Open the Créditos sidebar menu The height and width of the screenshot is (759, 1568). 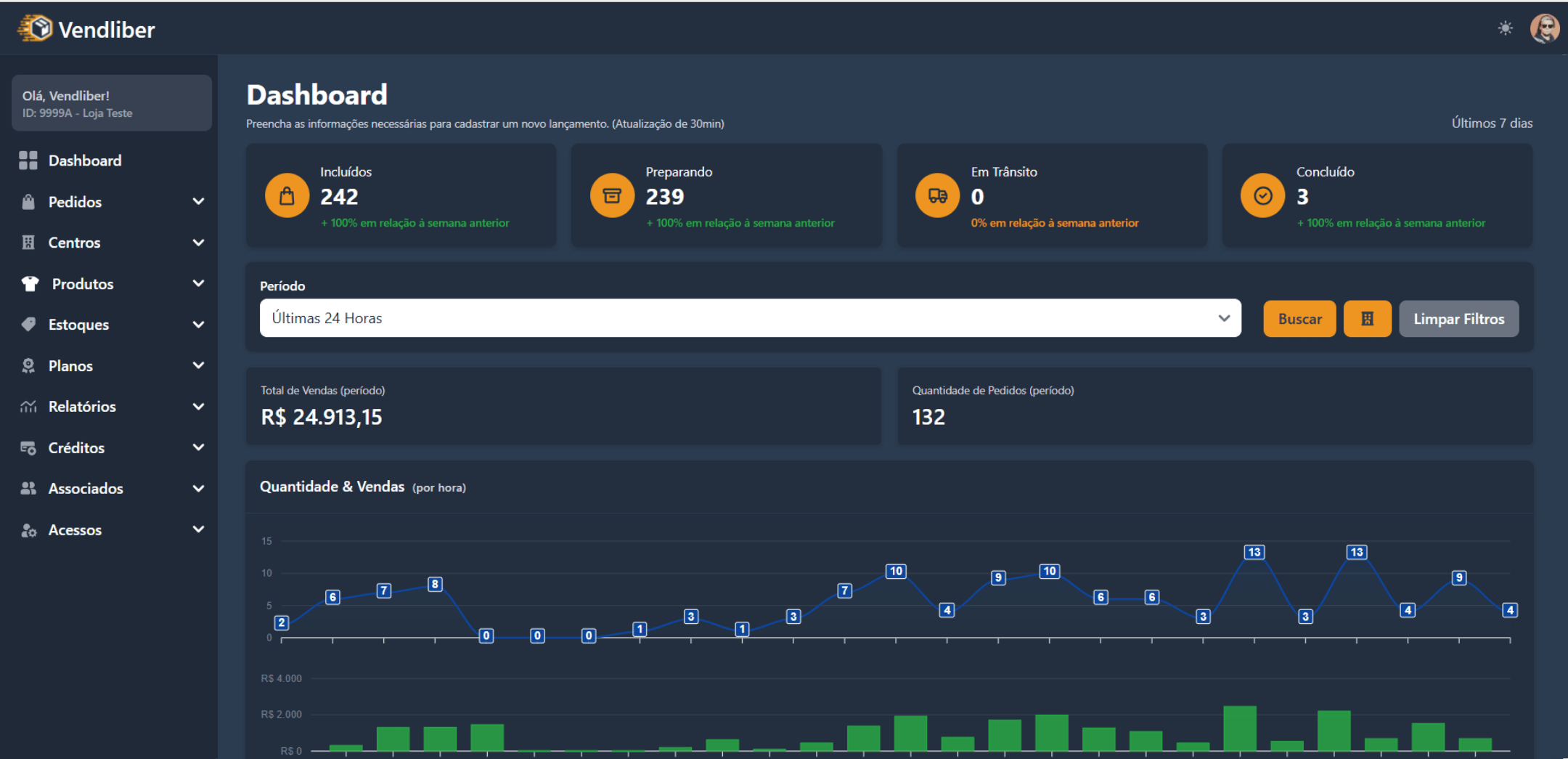[x=76, y=448]
